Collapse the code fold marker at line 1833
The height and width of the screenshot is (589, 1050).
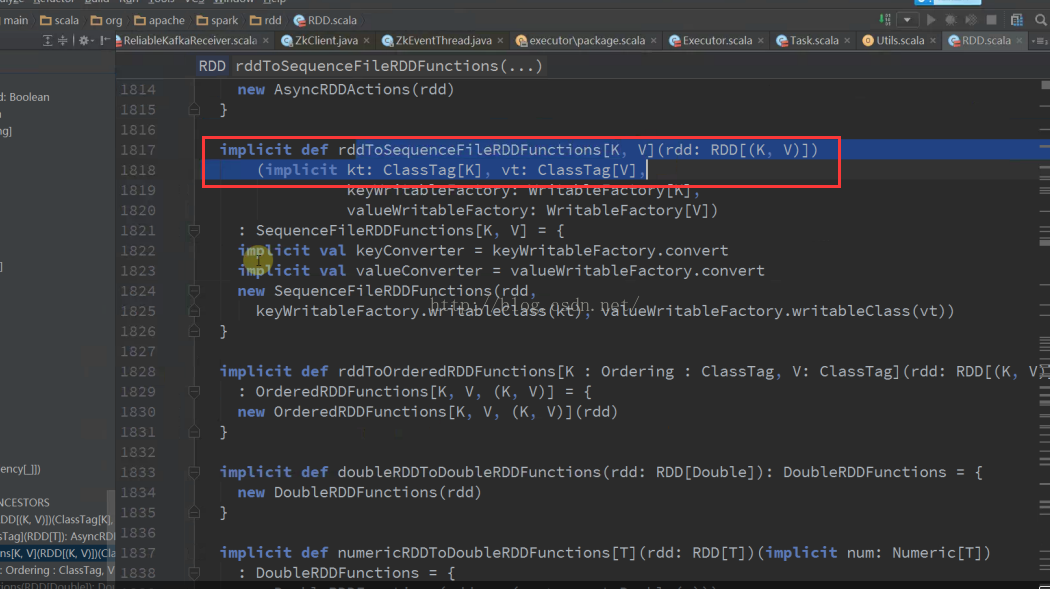(x=194, y=472)
